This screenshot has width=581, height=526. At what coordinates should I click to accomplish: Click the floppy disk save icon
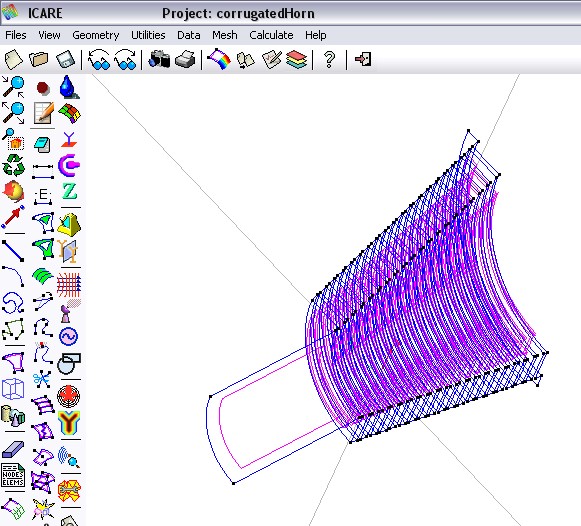click(66, 59)
